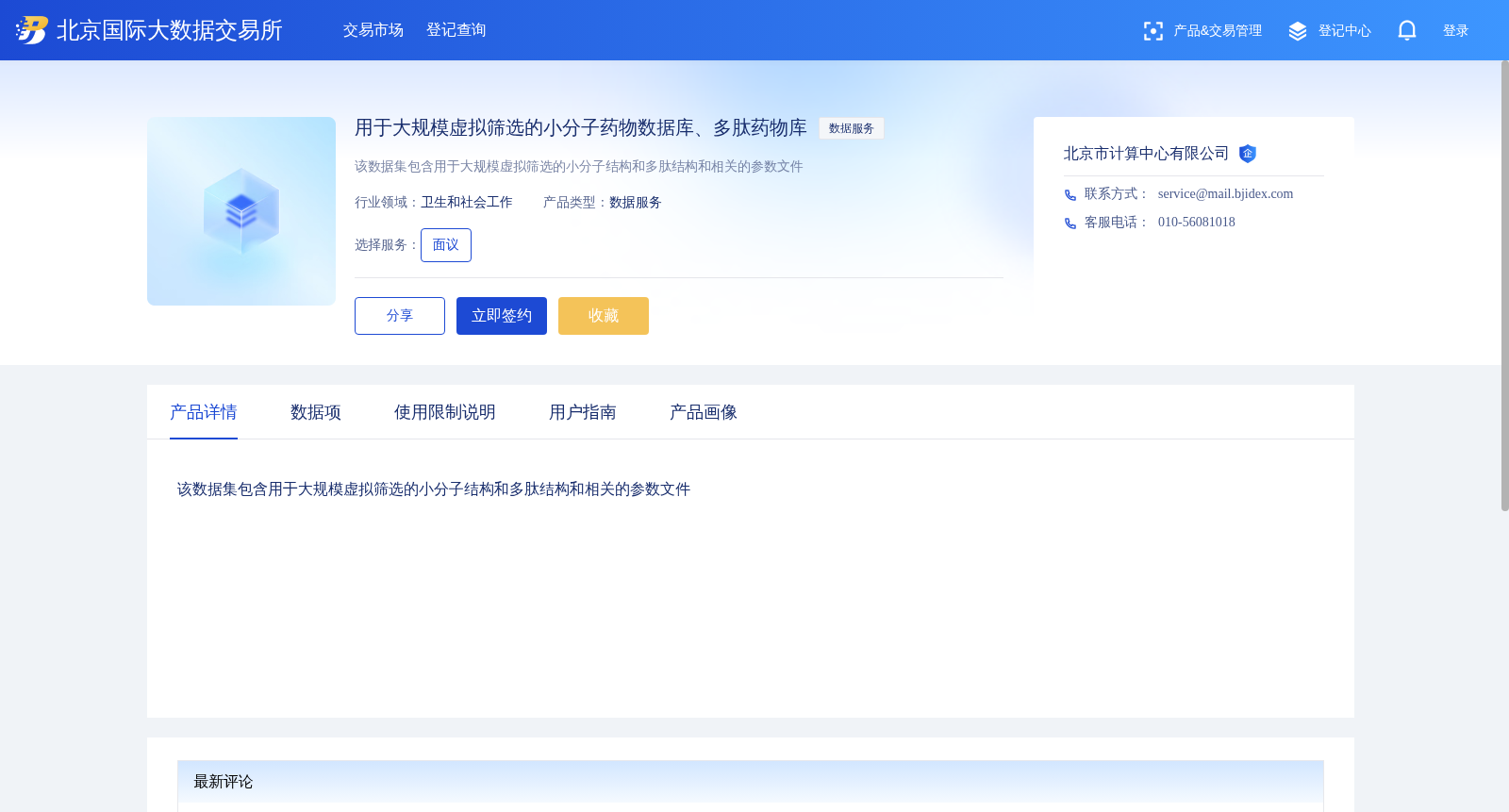The image size is (1509, 812).
Task: Switch to the 产品详情 tab
Action: click(x=204, y=412)
